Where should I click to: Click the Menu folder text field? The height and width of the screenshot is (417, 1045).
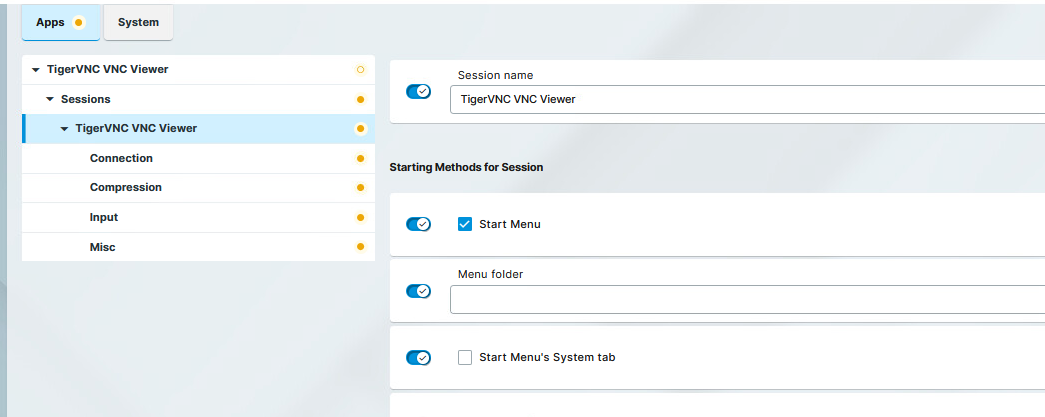coord(745,300)
